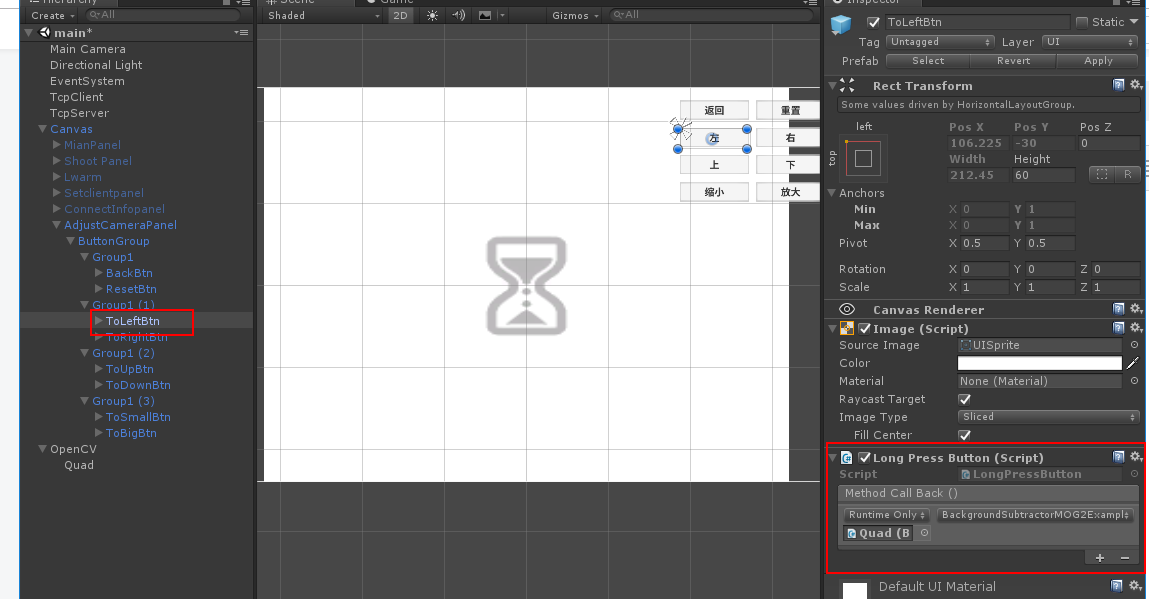
Task: Toggle scene audio speaker icon
Action: coord(459,15)
